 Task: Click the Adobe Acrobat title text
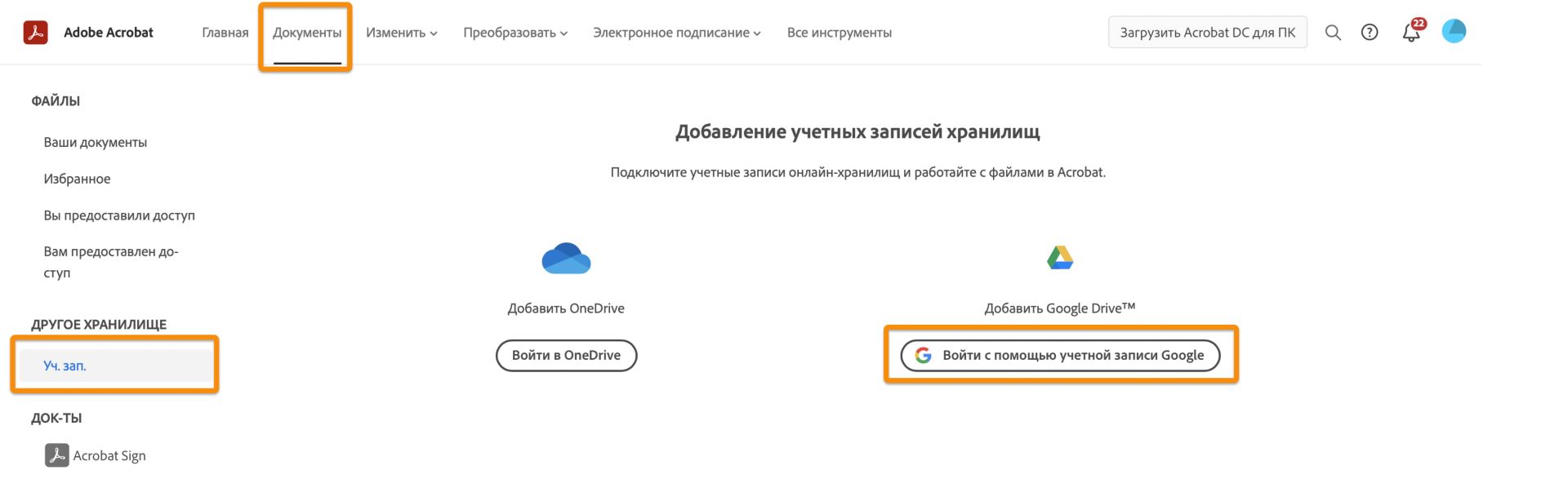109,33
